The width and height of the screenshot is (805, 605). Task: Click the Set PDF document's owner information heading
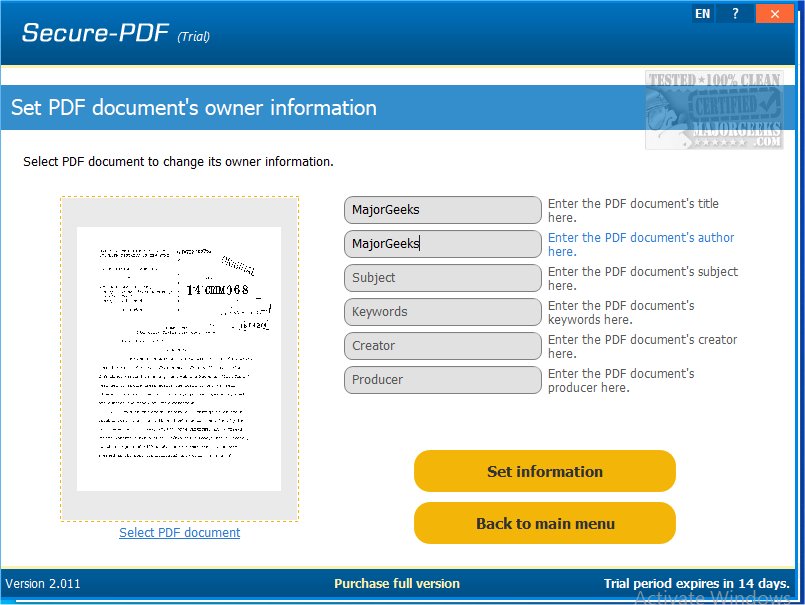pos(194,108)
